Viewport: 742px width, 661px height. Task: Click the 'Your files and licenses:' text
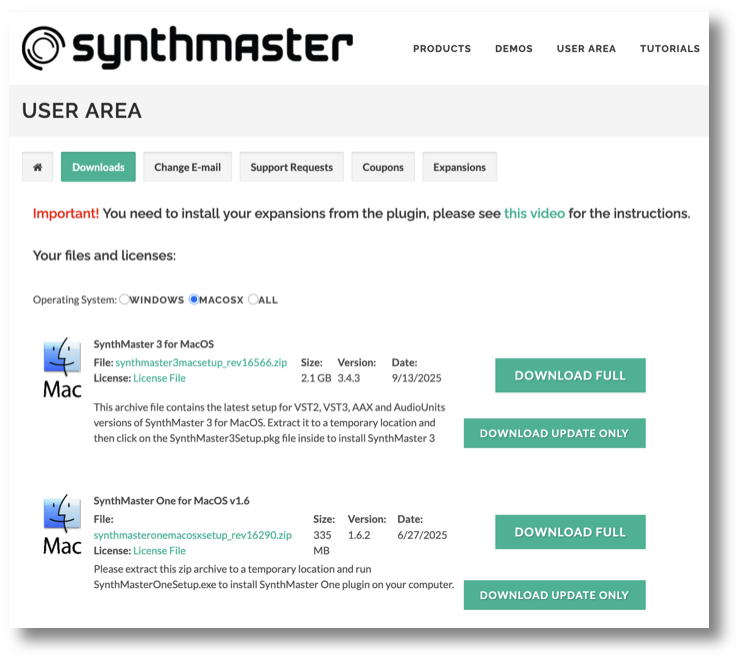tap(104, 256)
